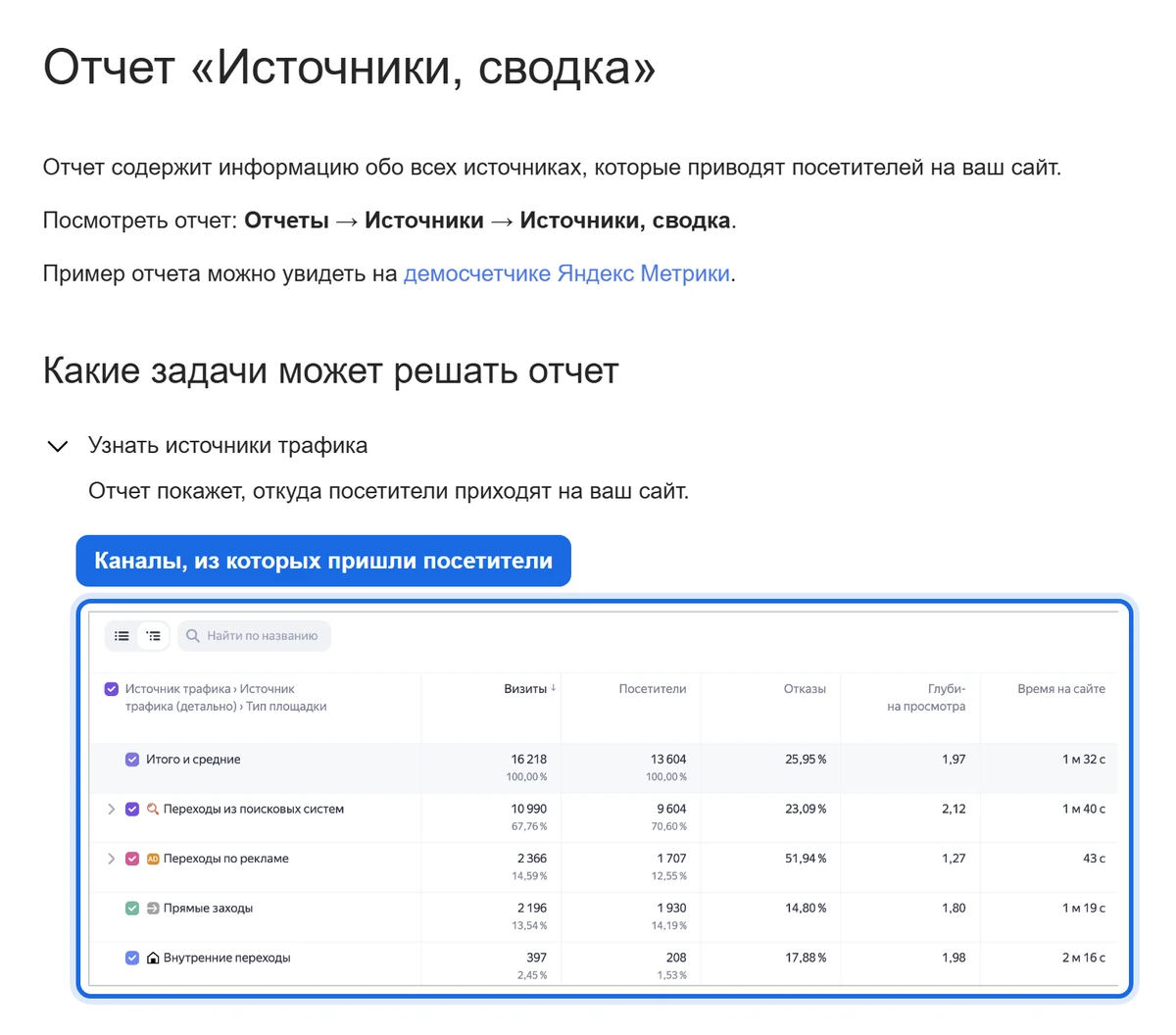1176x1035 pixels.
Task: Sort by the Время на сайте column header
Action: click(1061, 689)
